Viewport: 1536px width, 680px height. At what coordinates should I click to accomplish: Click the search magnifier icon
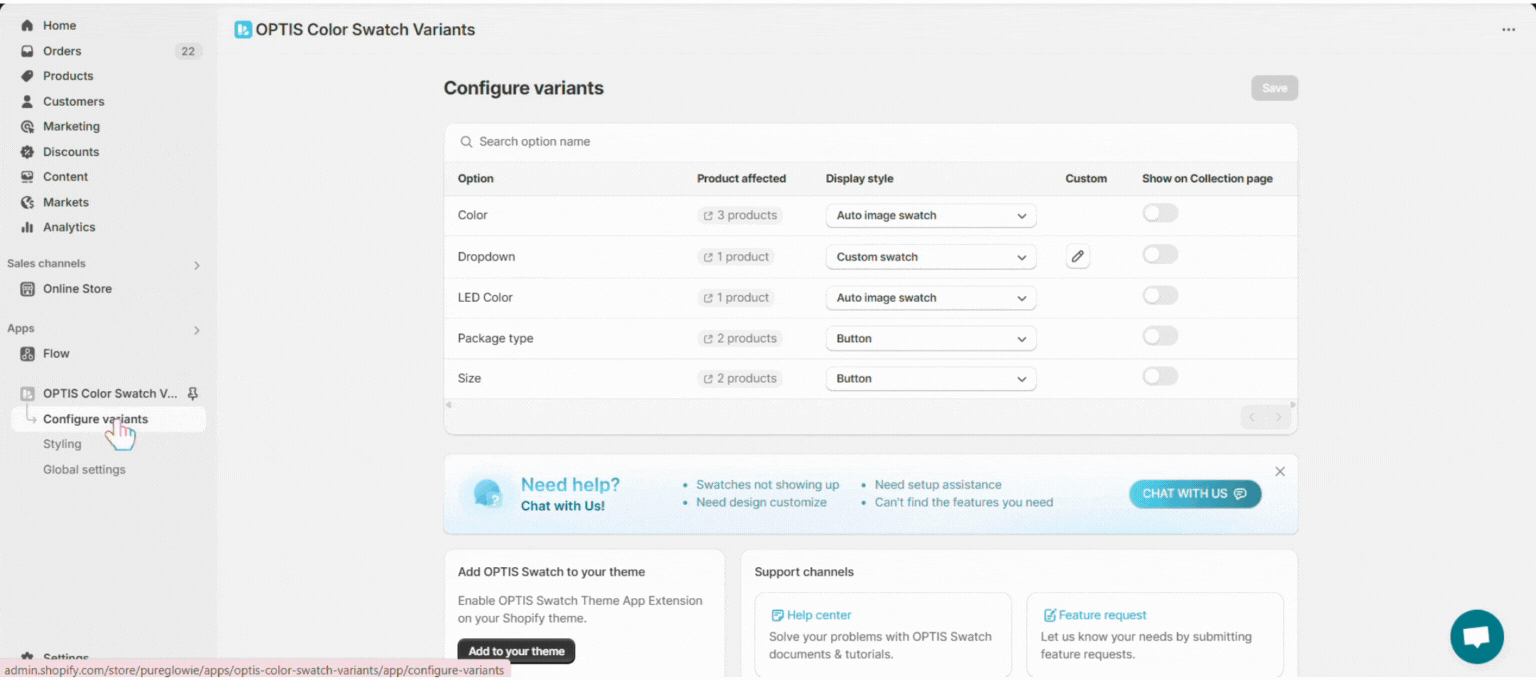(x=466, y=142)
